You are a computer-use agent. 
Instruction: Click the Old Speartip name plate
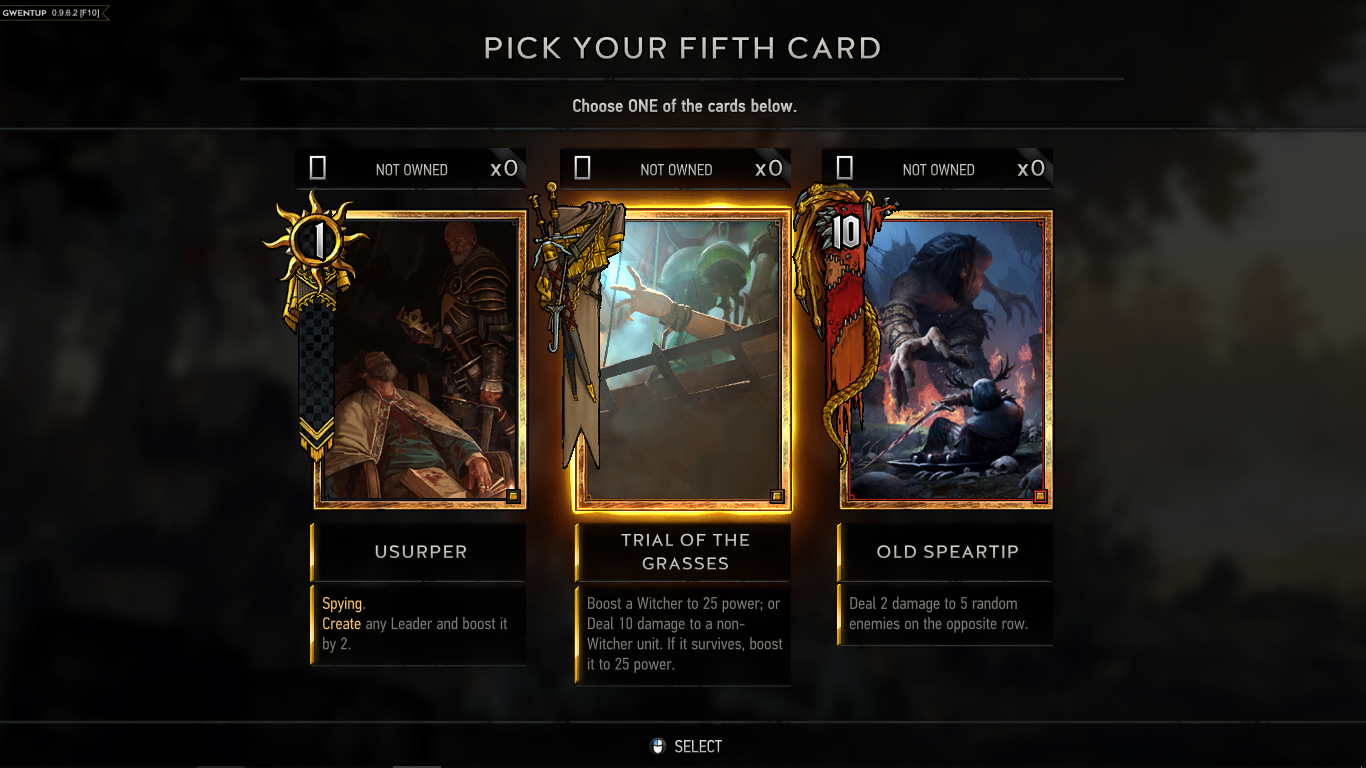coord(947,552)
